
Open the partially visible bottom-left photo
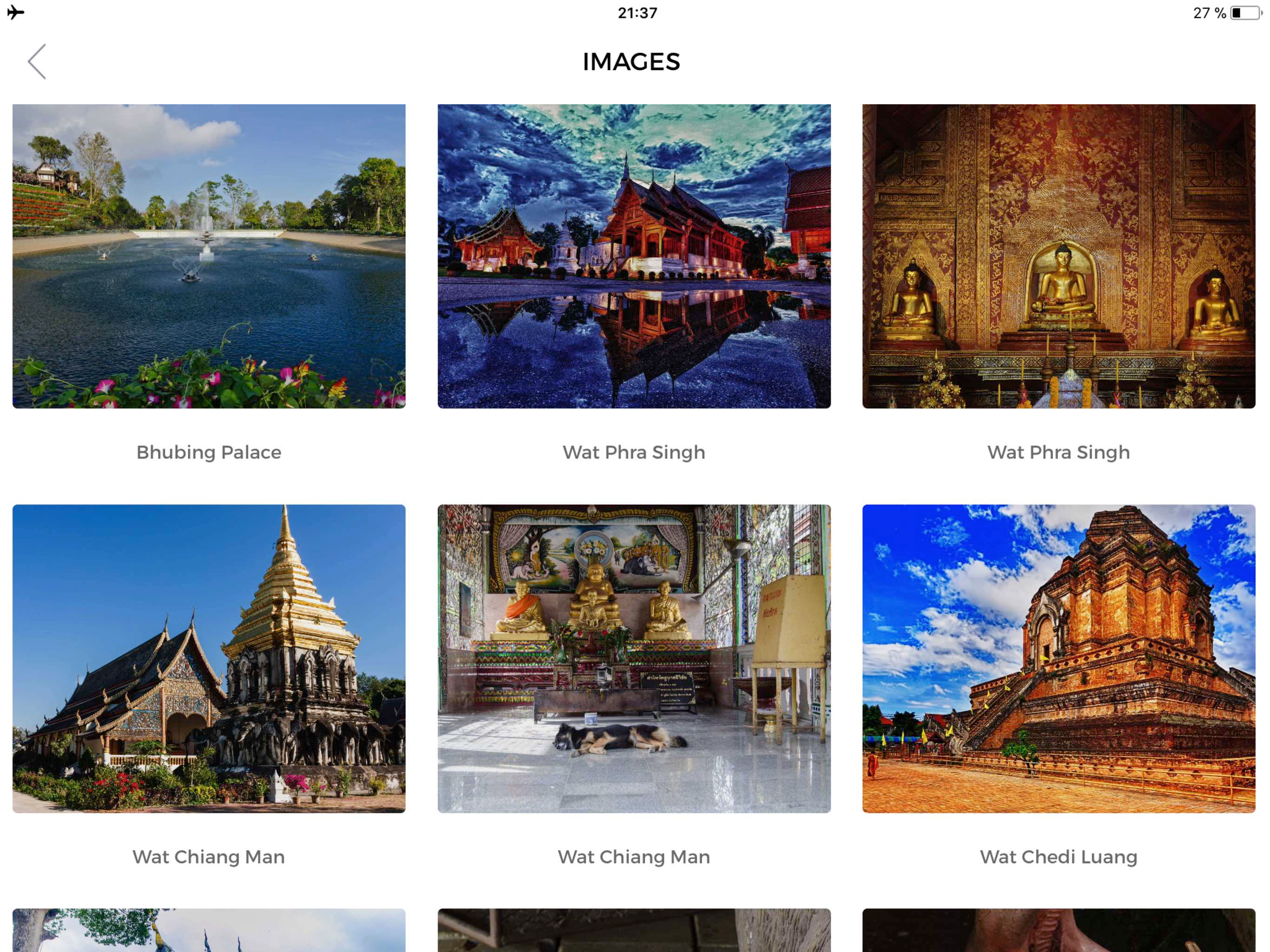point(209,930)
